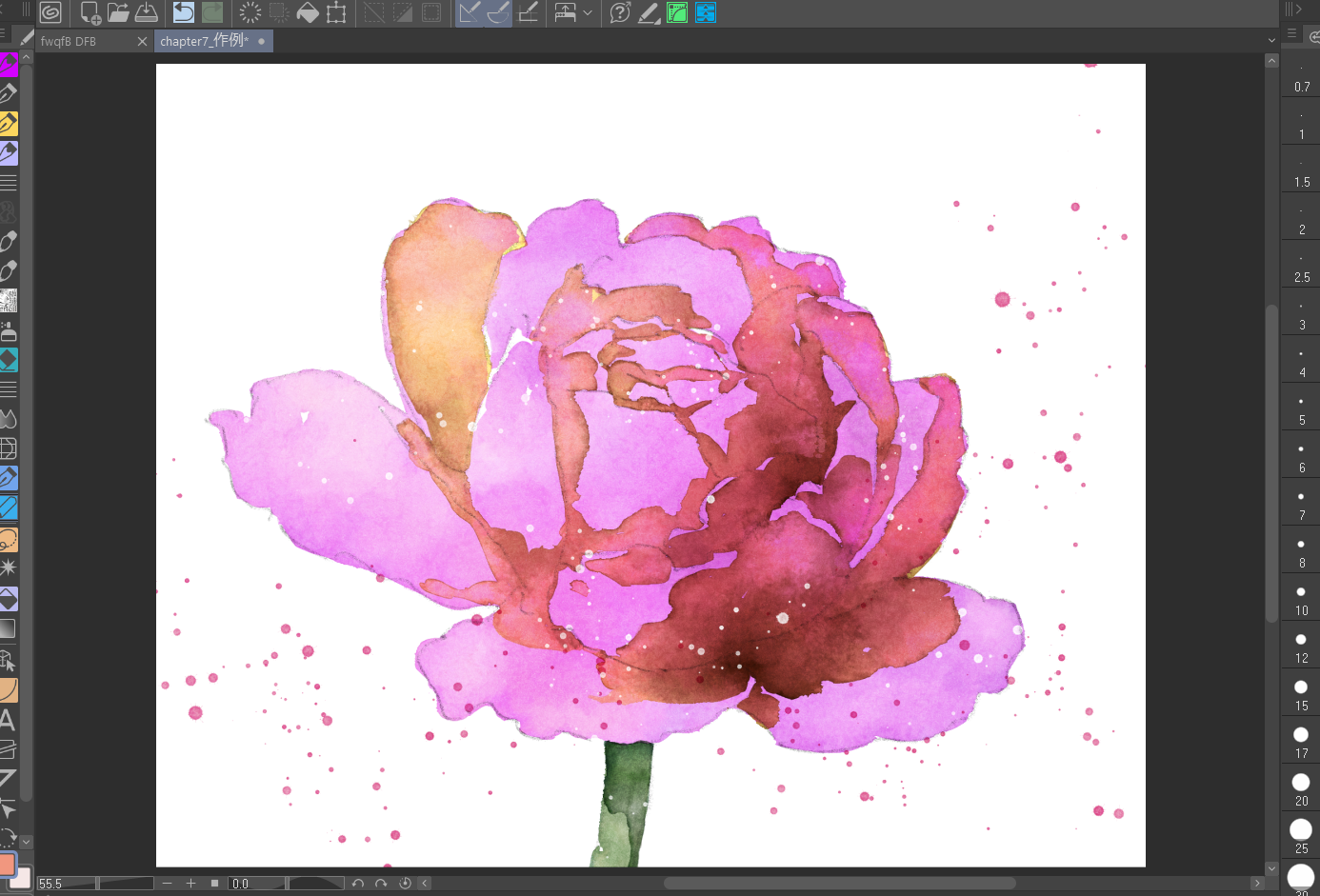Viewport: 1320px width, 896px height.
Task: Select the gray outline pen nib tool
Action: [x=9, y=93]
